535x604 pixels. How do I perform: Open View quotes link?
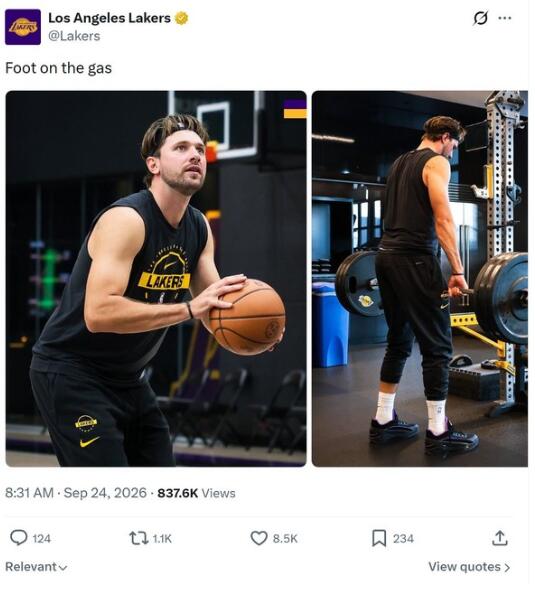pyautogui.click(x=469, y=567)
